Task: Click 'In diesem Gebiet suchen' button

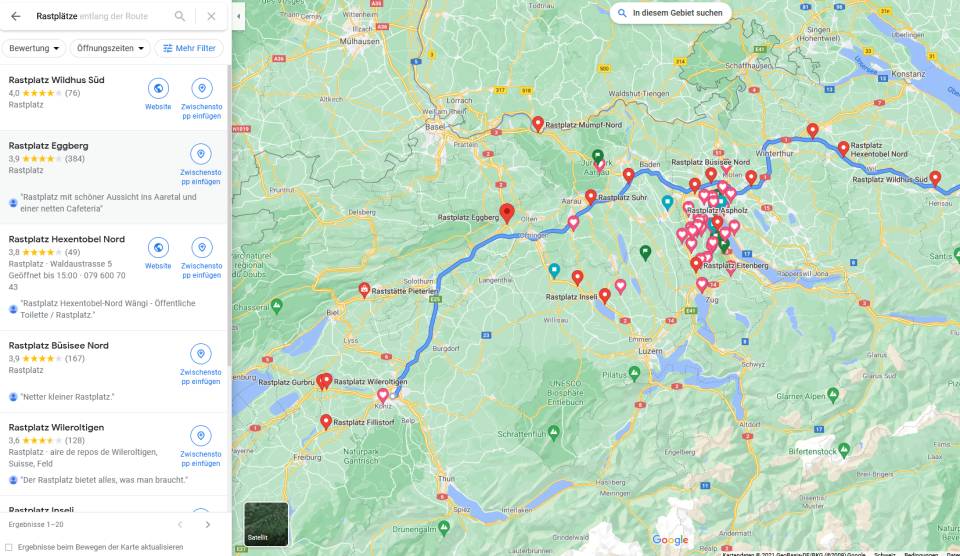Action: tap(669, 13)
